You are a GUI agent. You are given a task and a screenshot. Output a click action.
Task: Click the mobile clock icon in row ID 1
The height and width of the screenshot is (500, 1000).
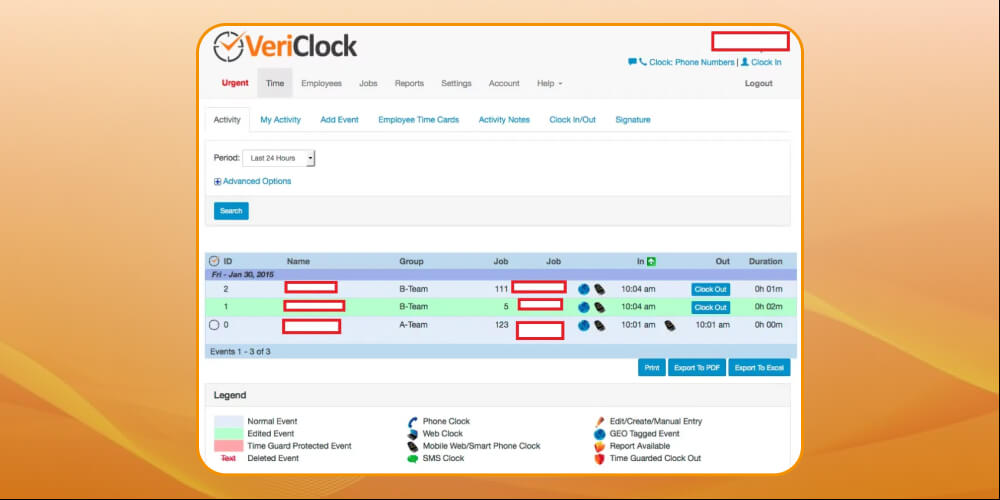point(599,307)
